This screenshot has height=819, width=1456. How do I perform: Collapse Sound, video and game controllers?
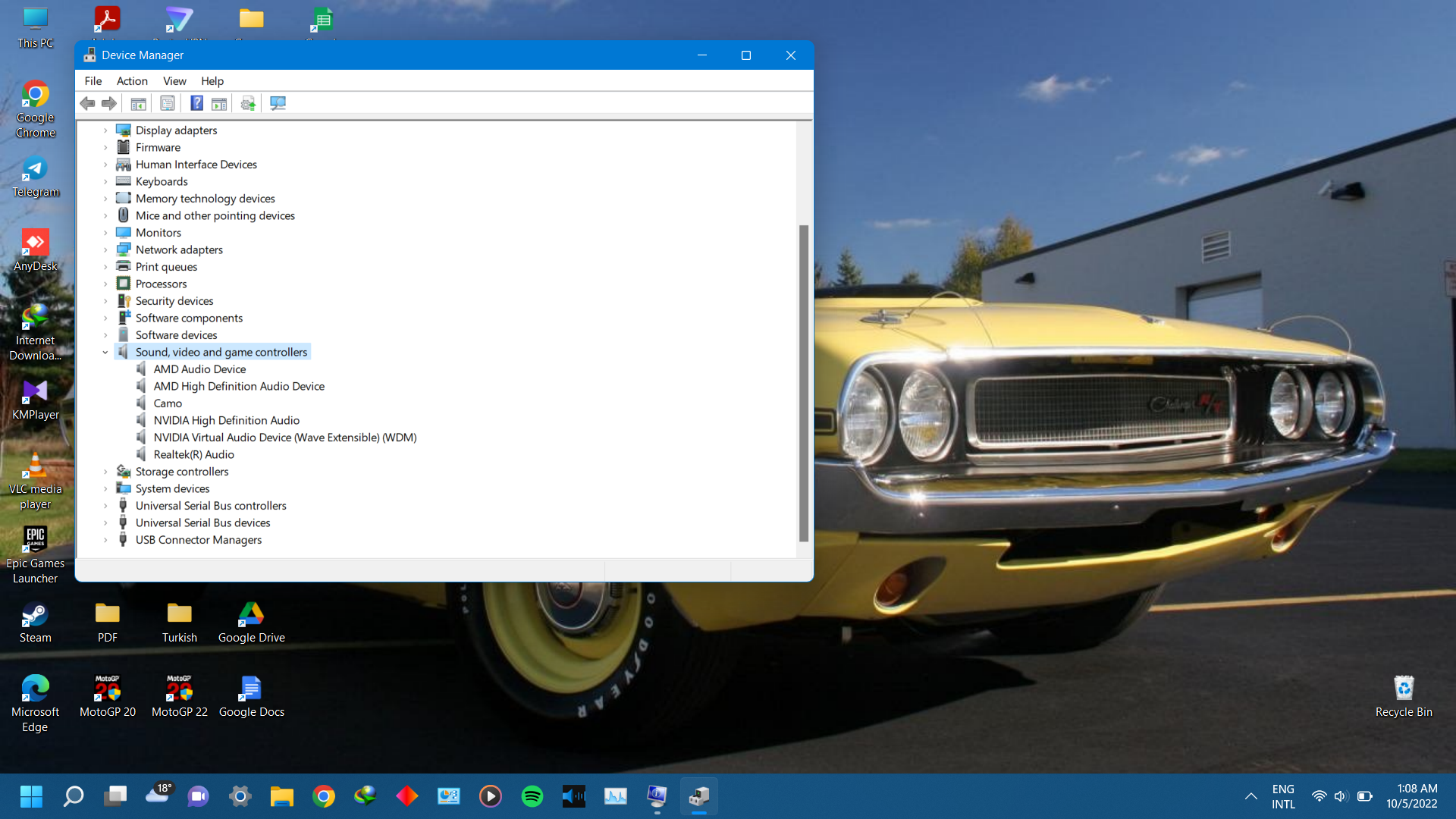coord(105,352)
